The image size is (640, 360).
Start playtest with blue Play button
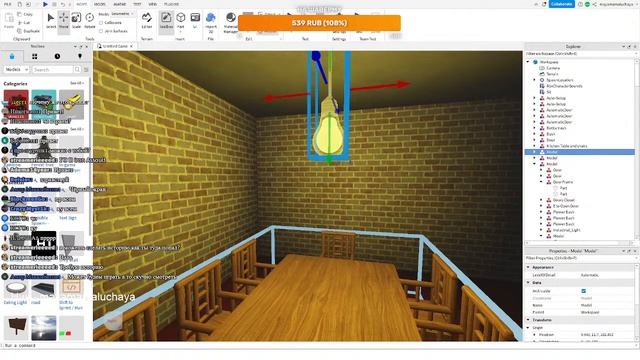[x=45, y=4]
